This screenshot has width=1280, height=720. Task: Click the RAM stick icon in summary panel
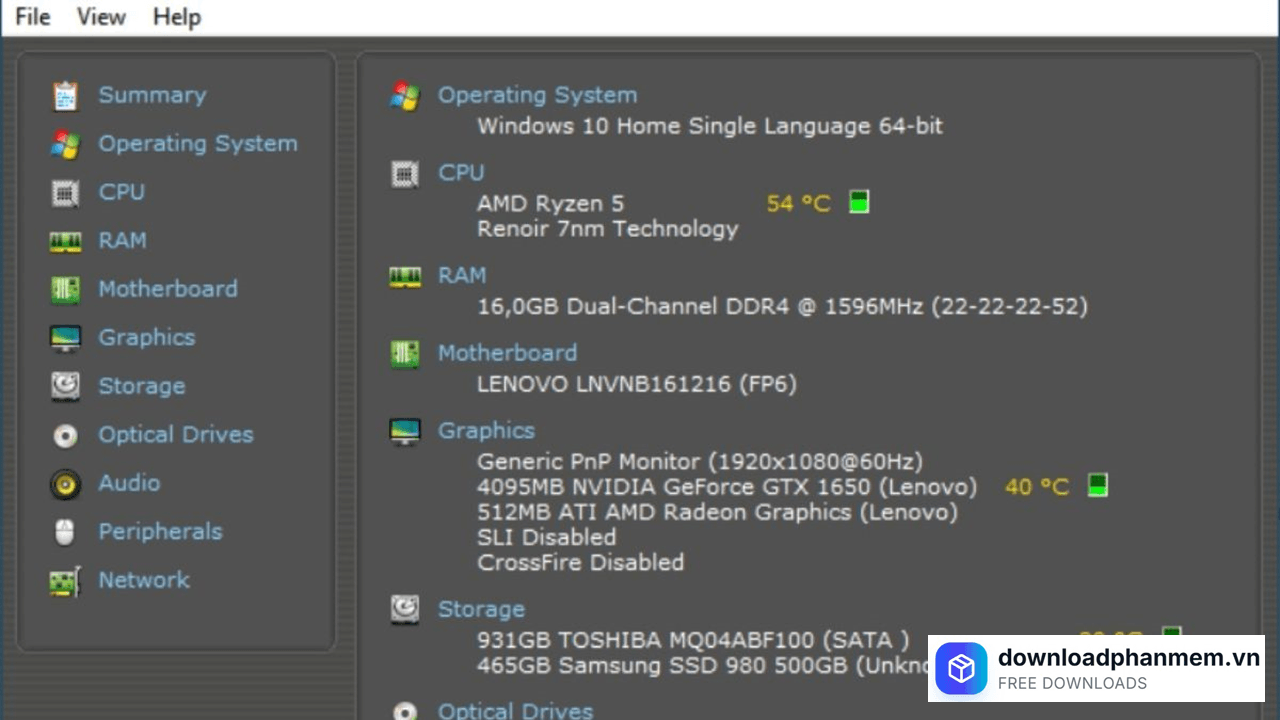405,276
